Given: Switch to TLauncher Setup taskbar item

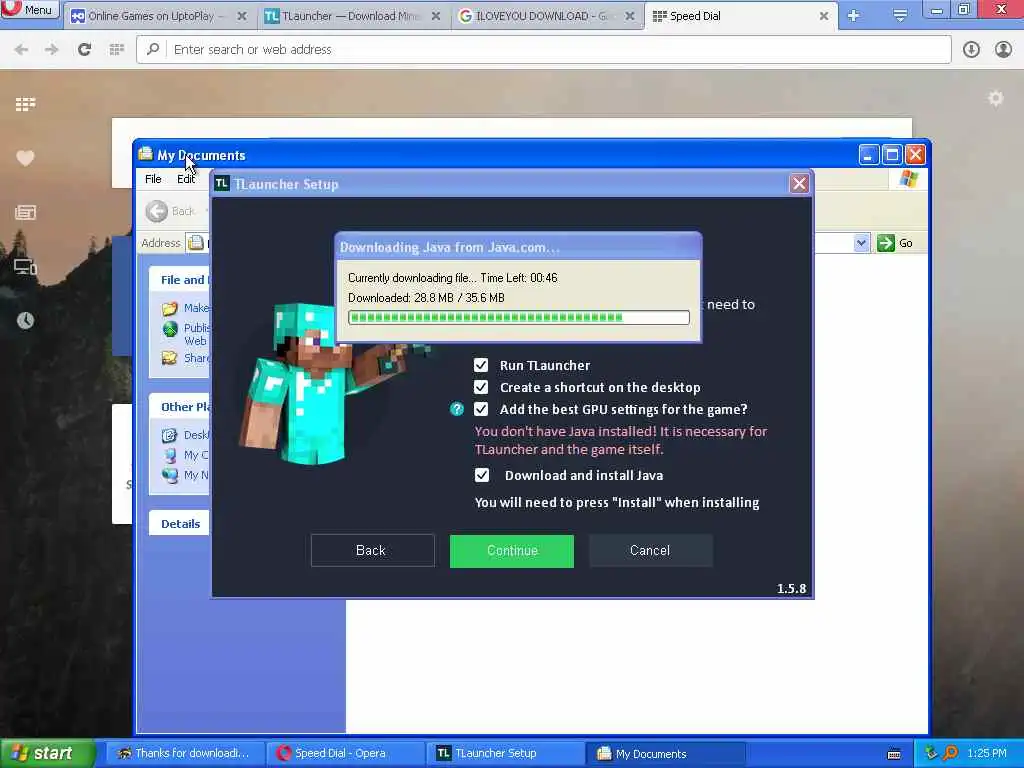Looking at the screenshot, I should [x=505, y=754].
